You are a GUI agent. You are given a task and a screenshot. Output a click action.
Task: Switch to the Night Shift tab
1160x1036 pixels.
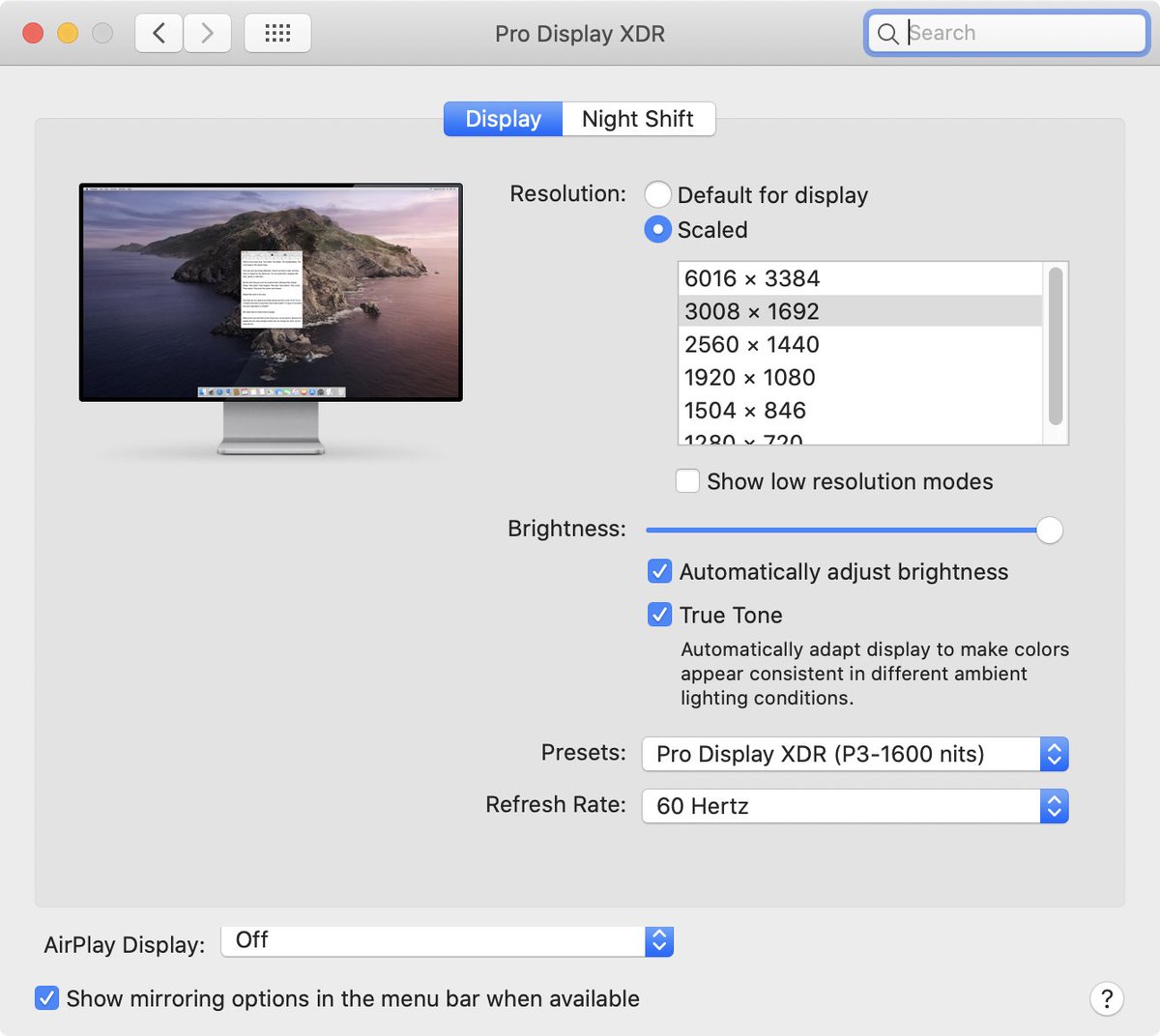[638, 119]
